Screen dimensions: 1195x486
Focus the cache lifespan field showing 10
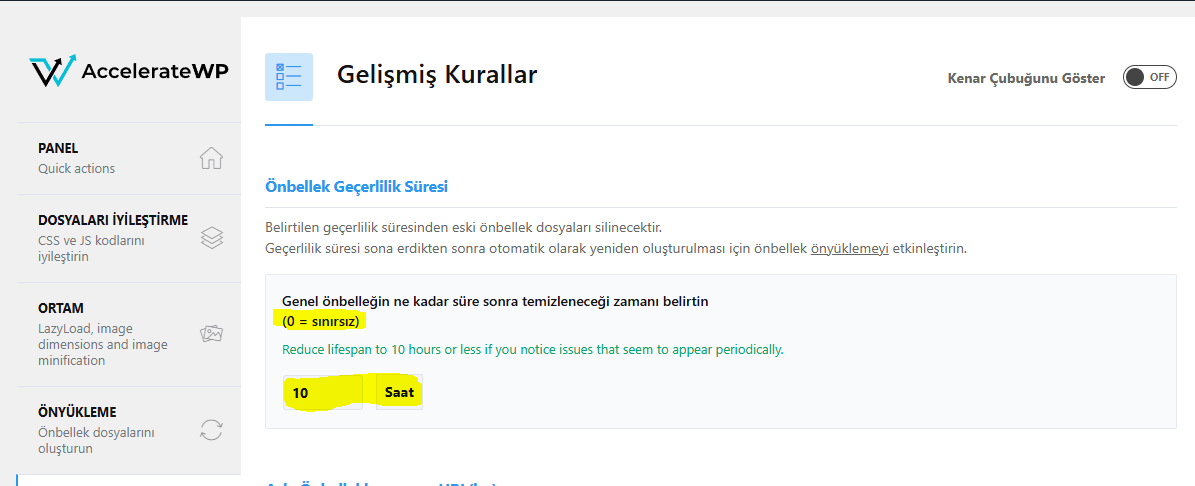[322, 393]
